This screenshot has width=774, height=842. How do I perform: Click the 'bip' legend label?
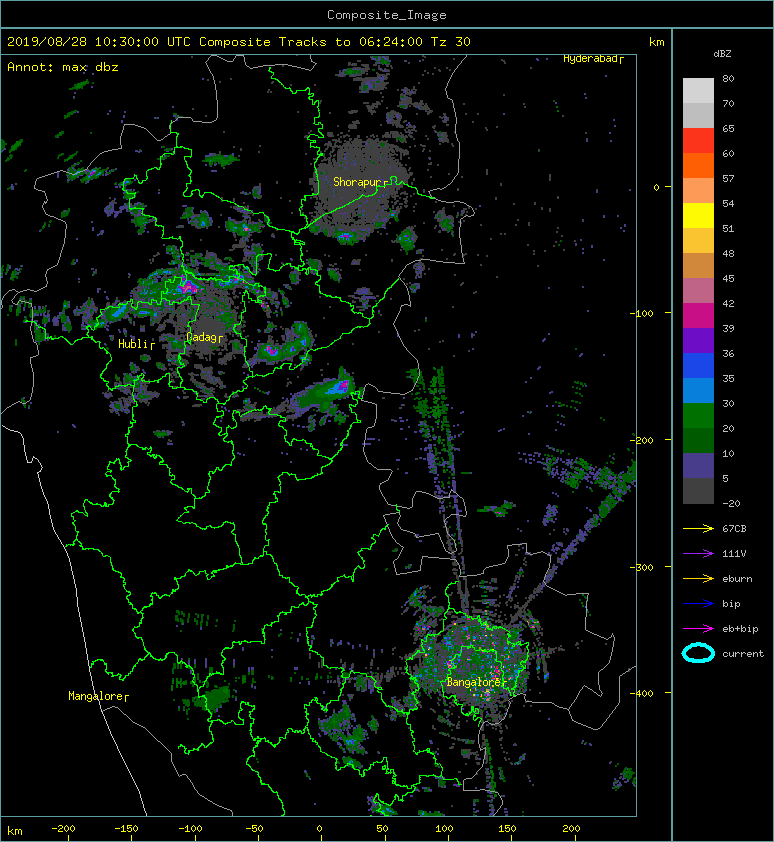(732, 604)
